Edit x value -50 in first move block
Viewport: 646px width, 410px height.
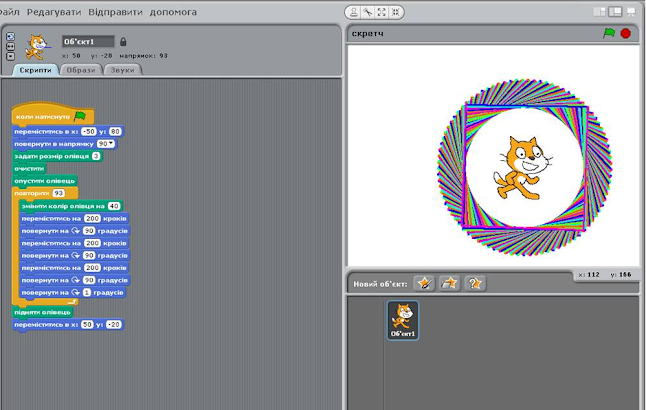[x=89, y=131]
